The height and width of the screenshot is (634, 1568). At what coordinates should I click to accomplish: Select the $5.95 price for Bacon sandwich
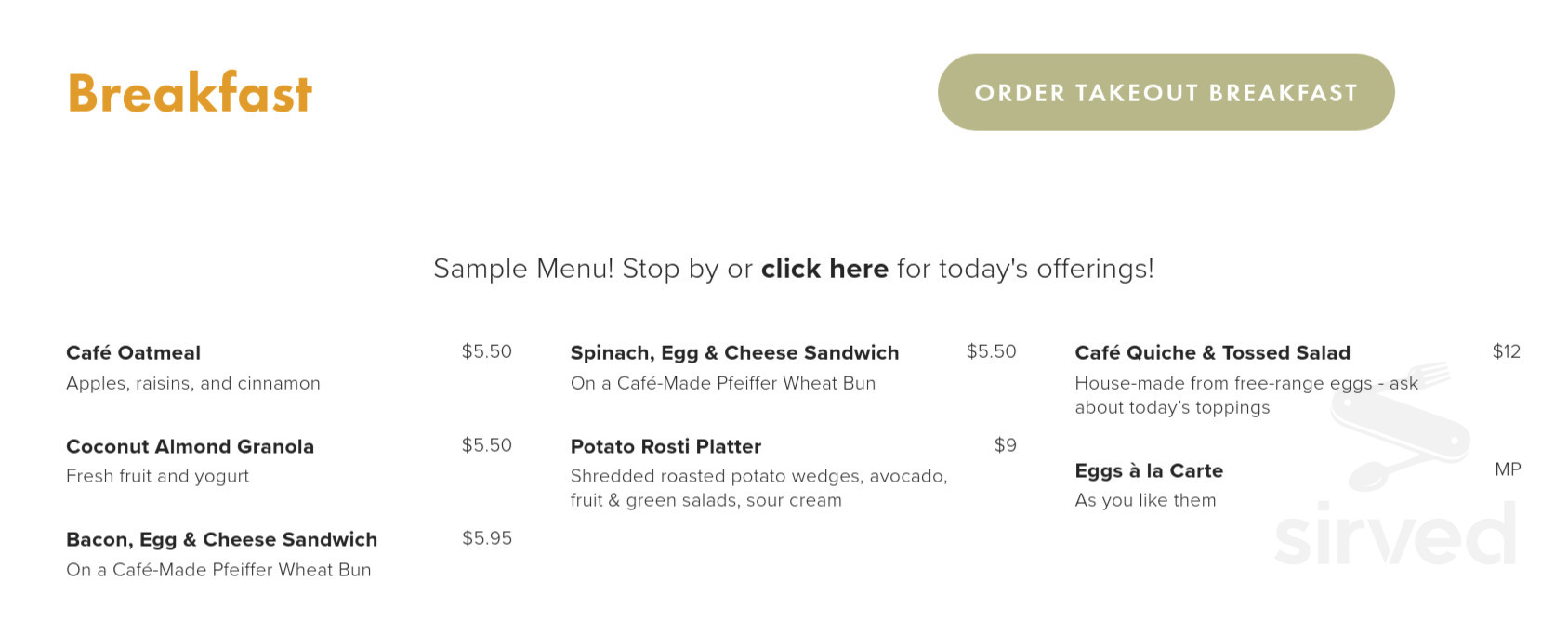487,538
